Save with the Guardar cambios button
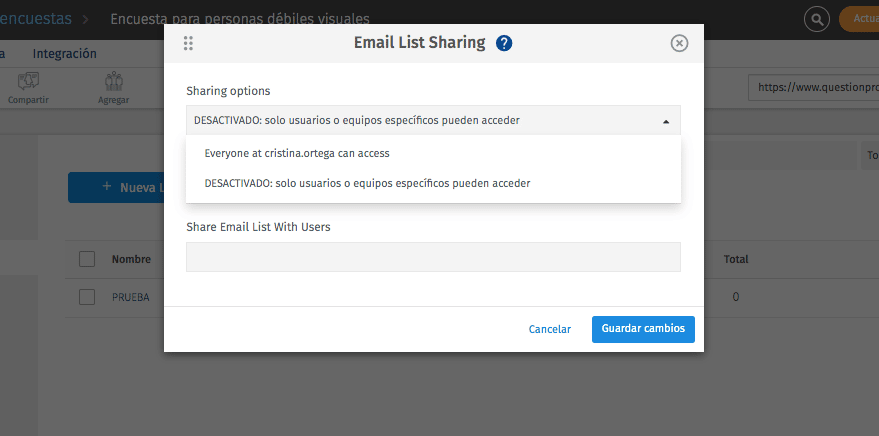The height and width of the screenshot is (436, 879). (643, 329)
